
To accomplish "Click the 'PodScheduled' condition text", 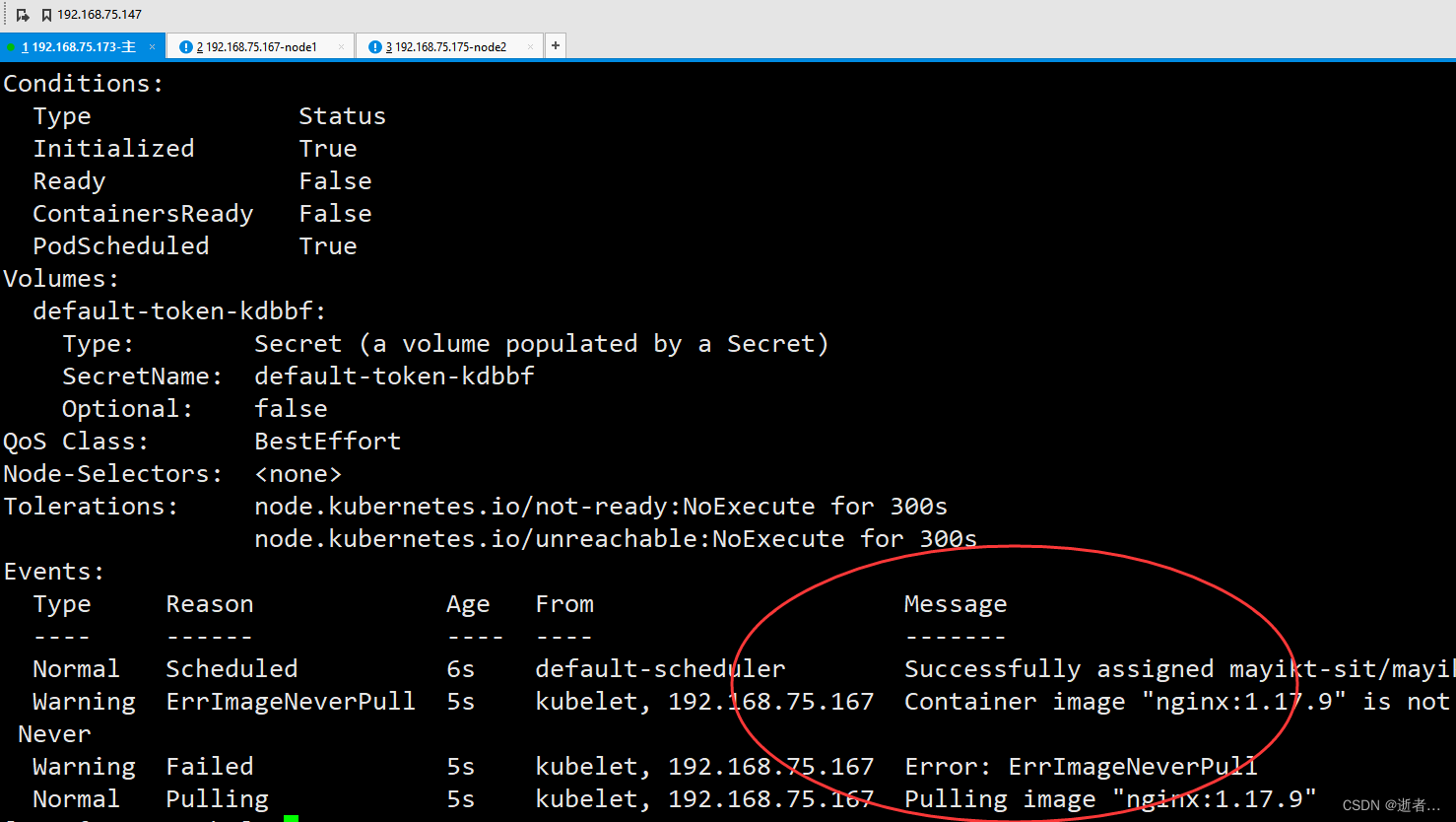I will click(121, 246).
